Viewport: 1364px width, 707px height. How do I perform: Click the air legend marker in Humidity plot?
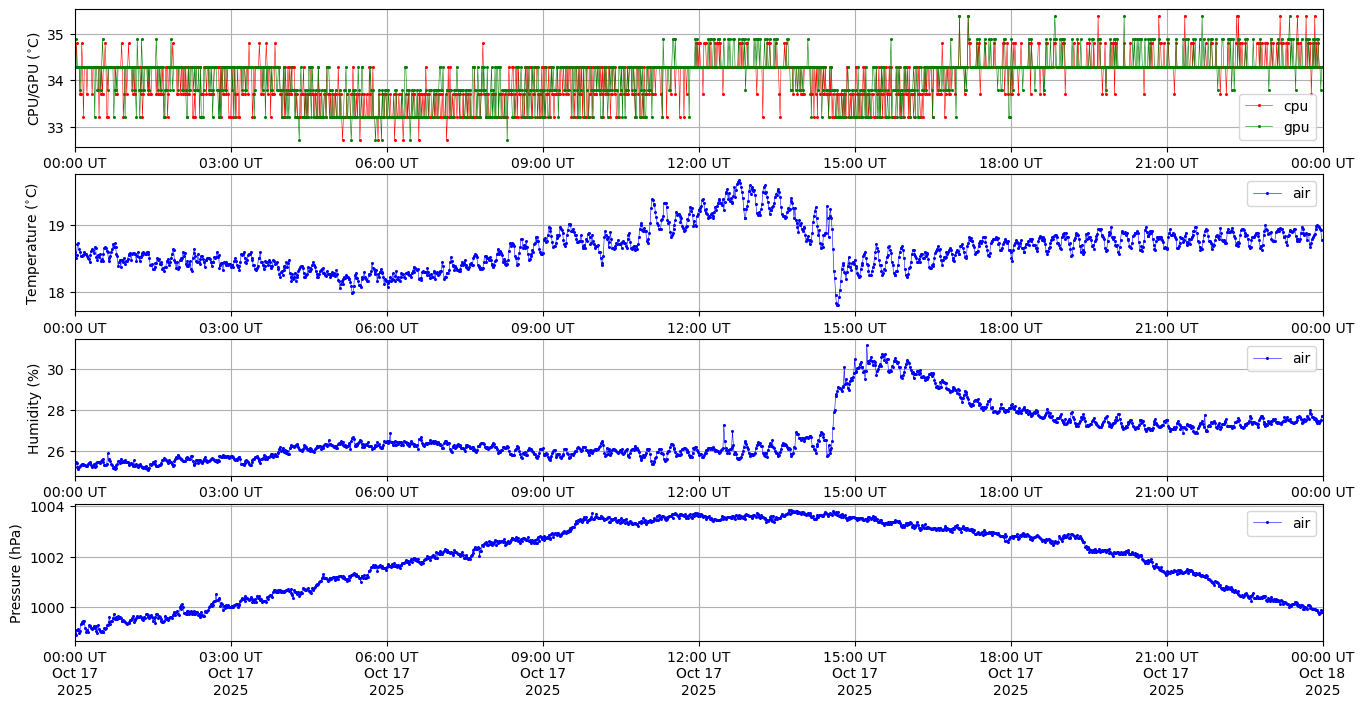point(1266,358)
